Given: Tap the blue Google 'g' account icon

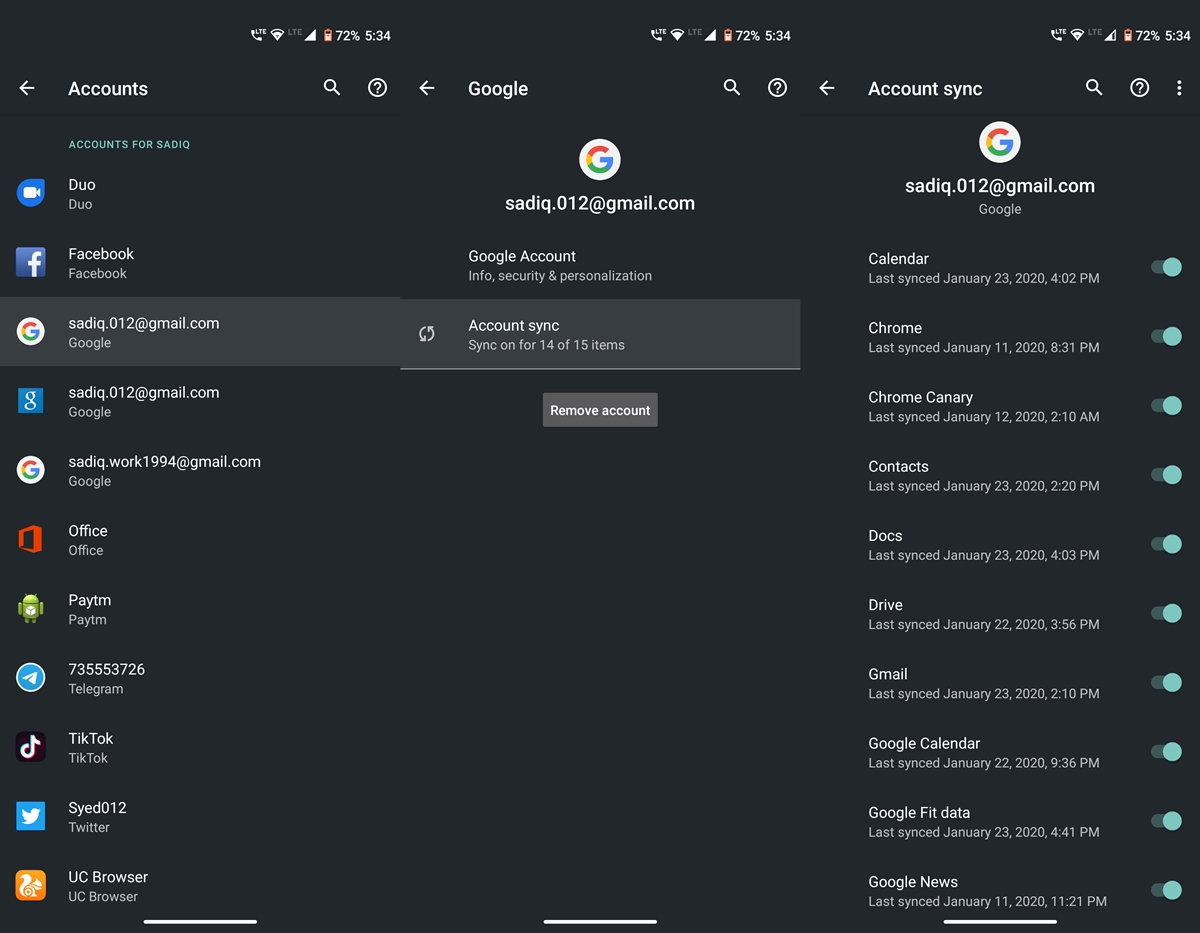Looking at the screenshot, I should (31, 401).
